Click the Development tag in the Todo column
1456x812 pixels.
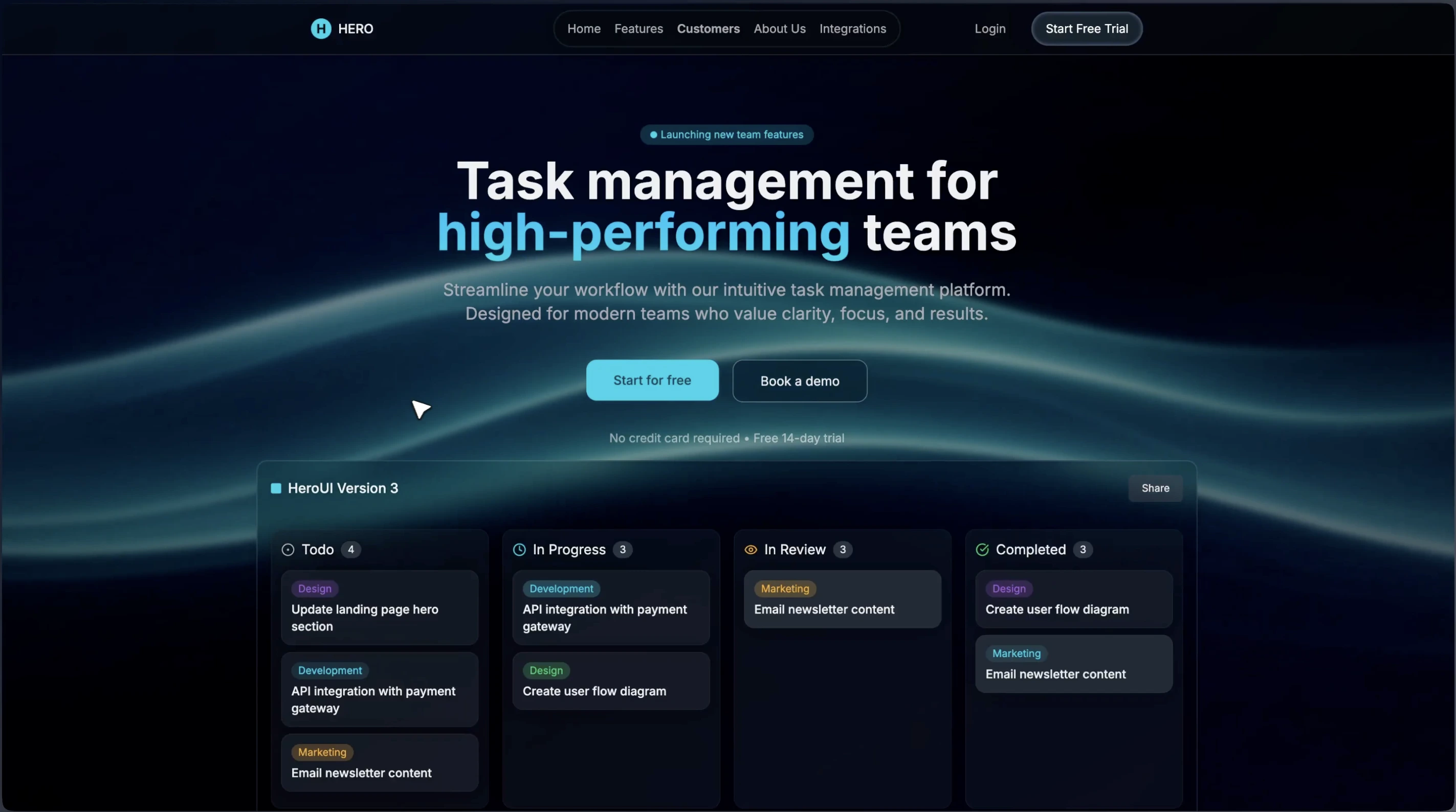(330, 671)
